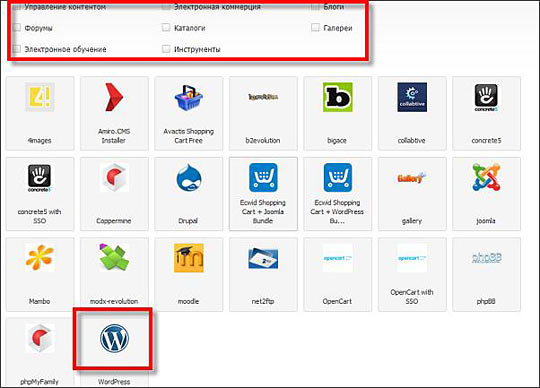Image resolution: width=540 pixels, height=388 pixels.
Task: Check the Электронное обучение checkbox
Action: coord(17,49)
